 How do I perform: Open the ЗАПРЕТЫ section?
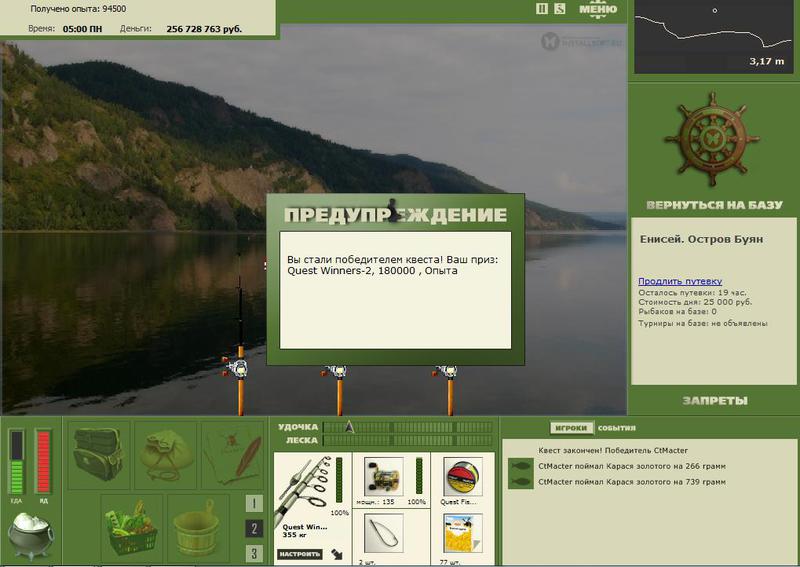click(x=715, y=401)
